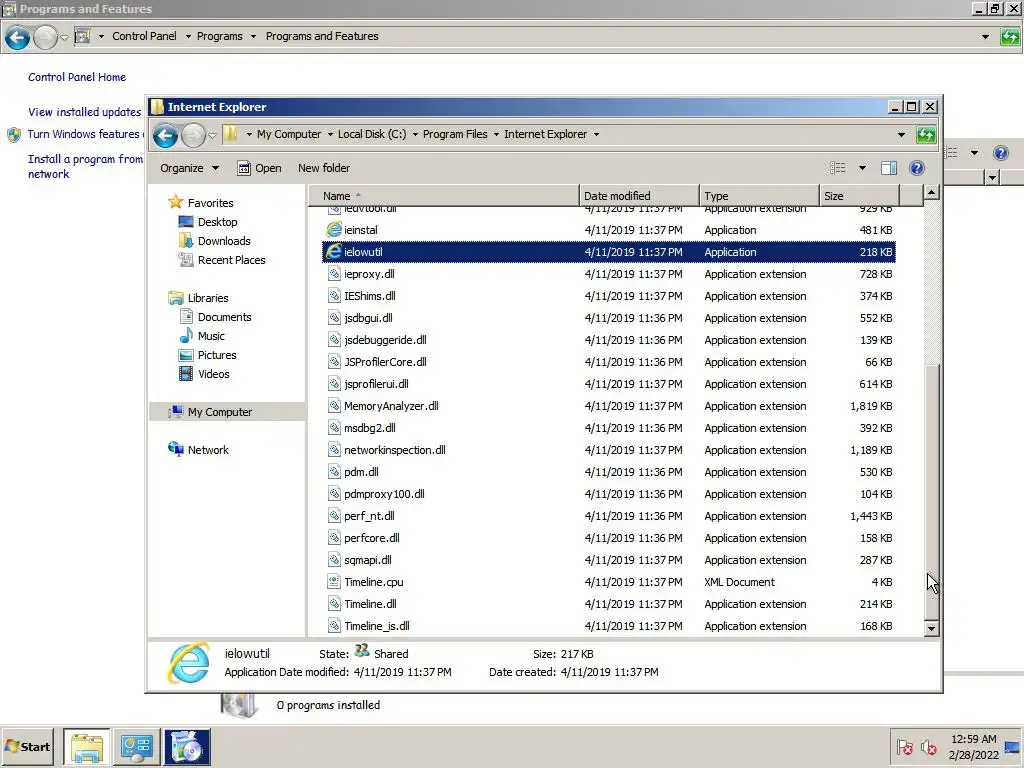Click the Start button
This screenshot has width=1024, height=768.
pyautogui.click(x=28, y=746)
